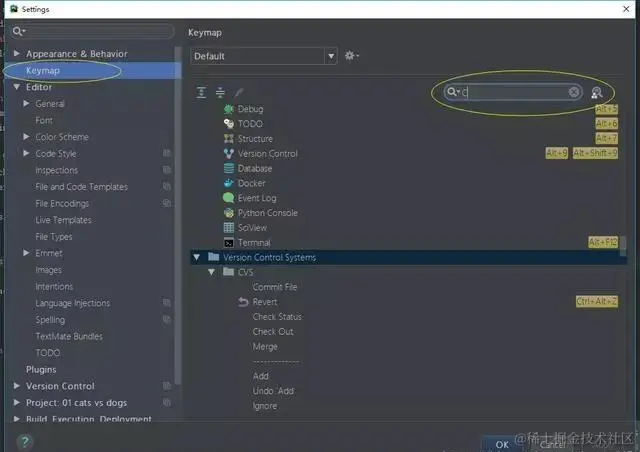Viewport: 640px width, 452px height.
Task: Select the Revert action under CVS
Action: [258, 302]
